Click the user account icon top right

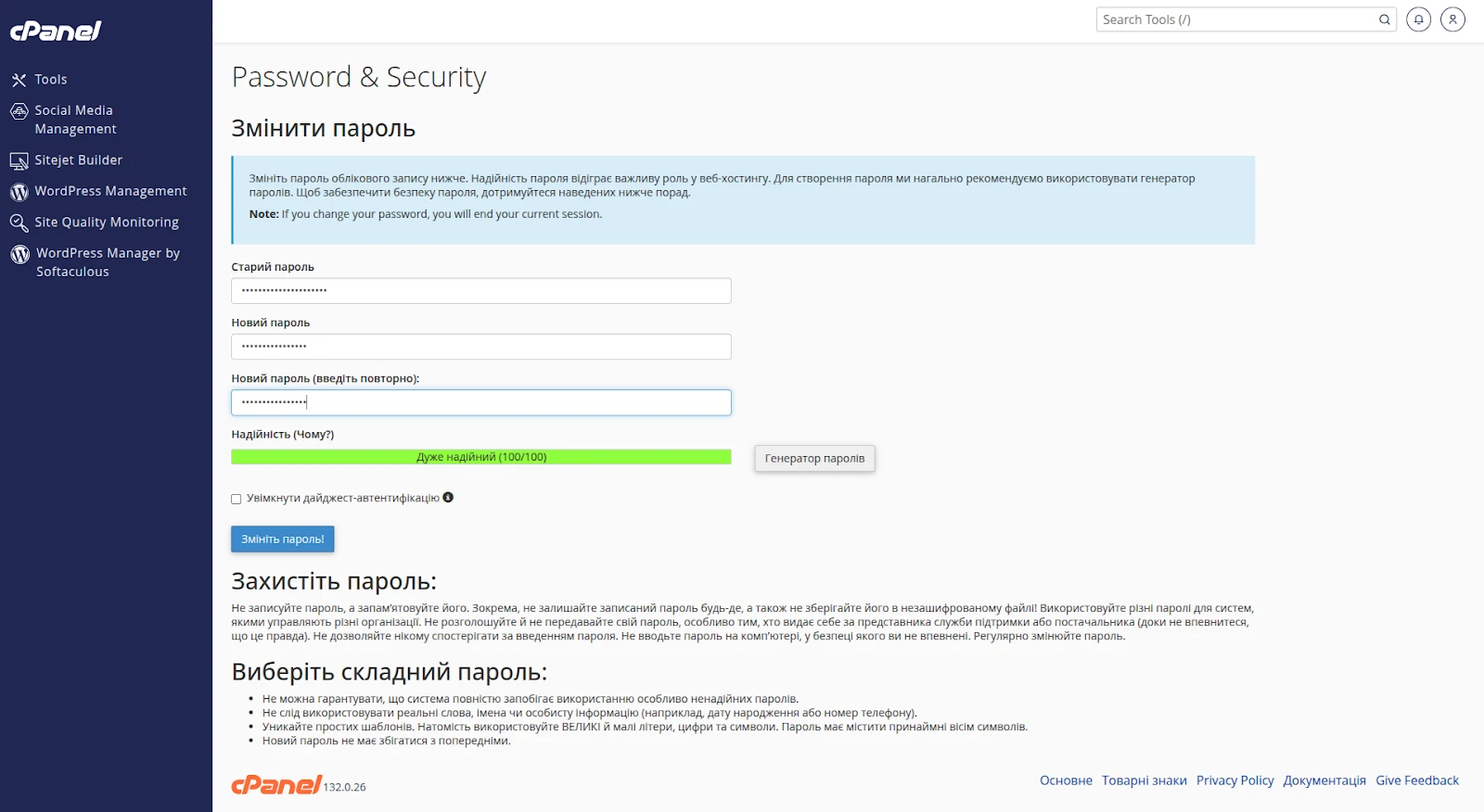[x=1452, y=19]
